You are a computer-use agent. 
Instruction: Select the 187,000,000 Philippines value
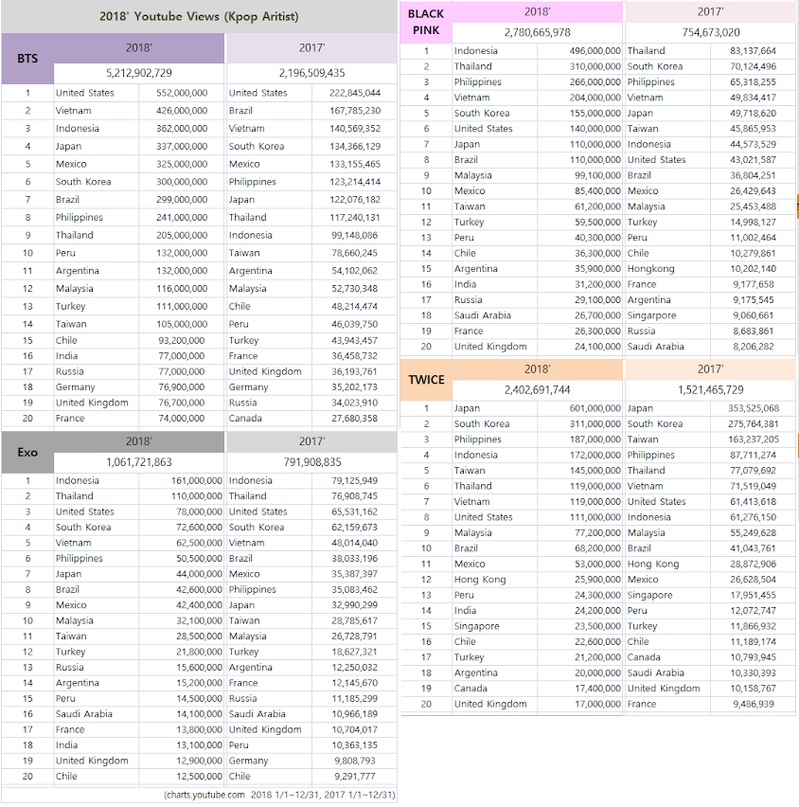[595, 440]
